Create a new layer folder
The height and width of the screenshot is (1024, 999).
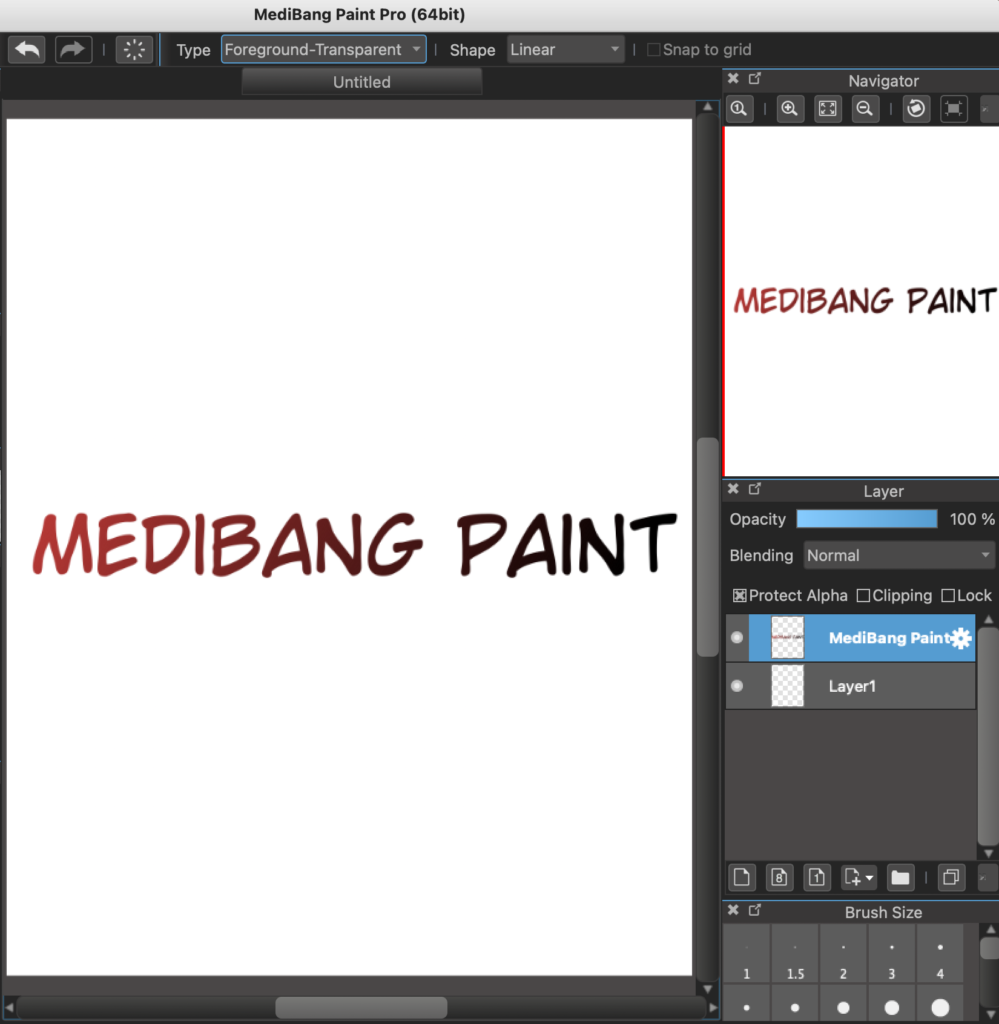[899, 877]
